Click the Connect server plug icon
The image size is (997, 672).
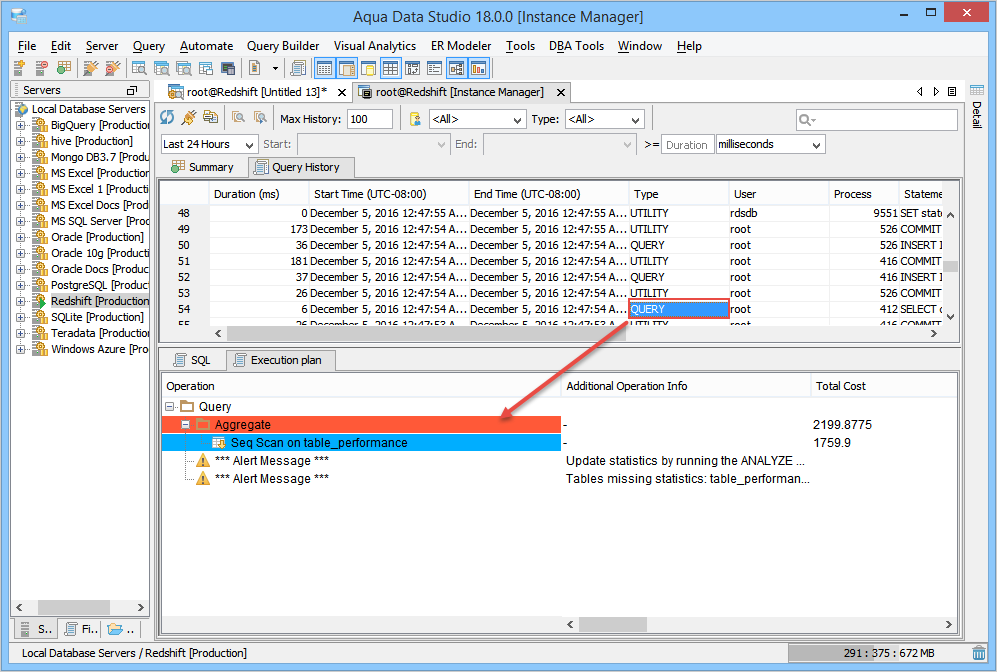pos(91,68)
